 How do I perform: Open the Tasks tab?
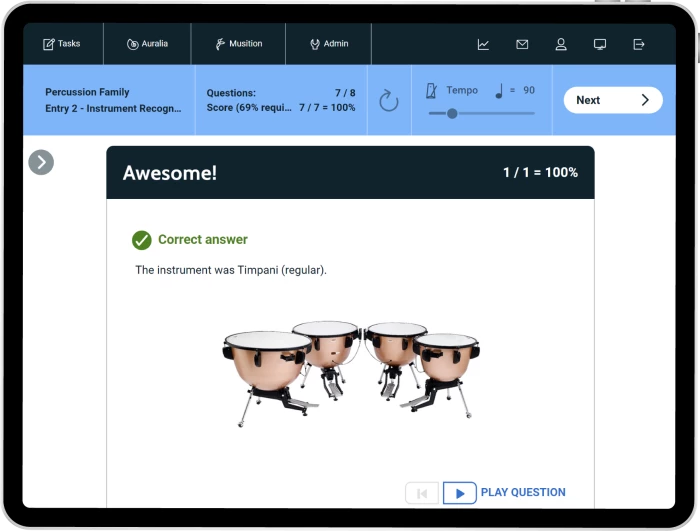tap(62, 44)
